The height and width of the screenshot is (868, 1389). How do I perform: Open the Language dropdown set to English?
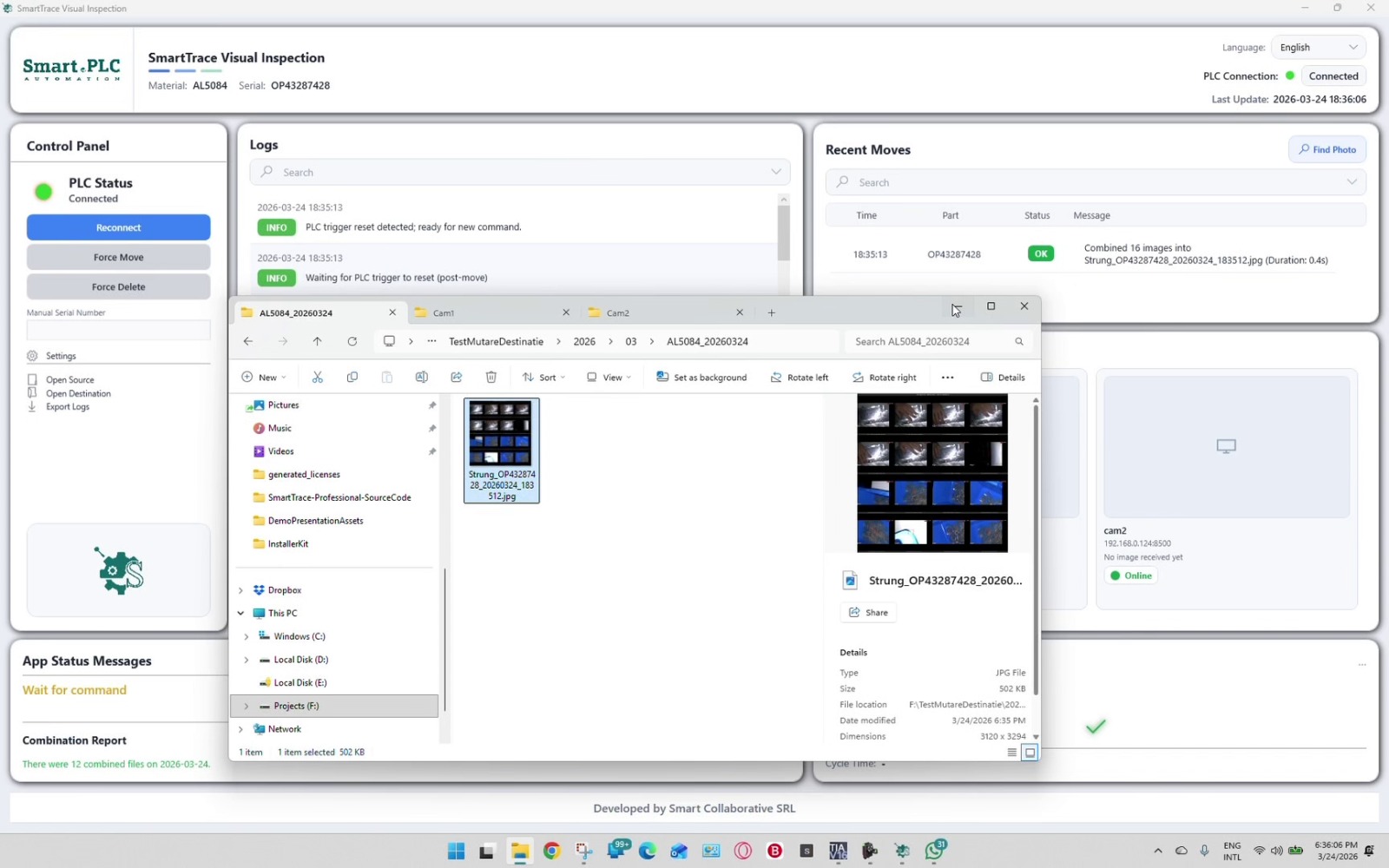coord(1318,48)
